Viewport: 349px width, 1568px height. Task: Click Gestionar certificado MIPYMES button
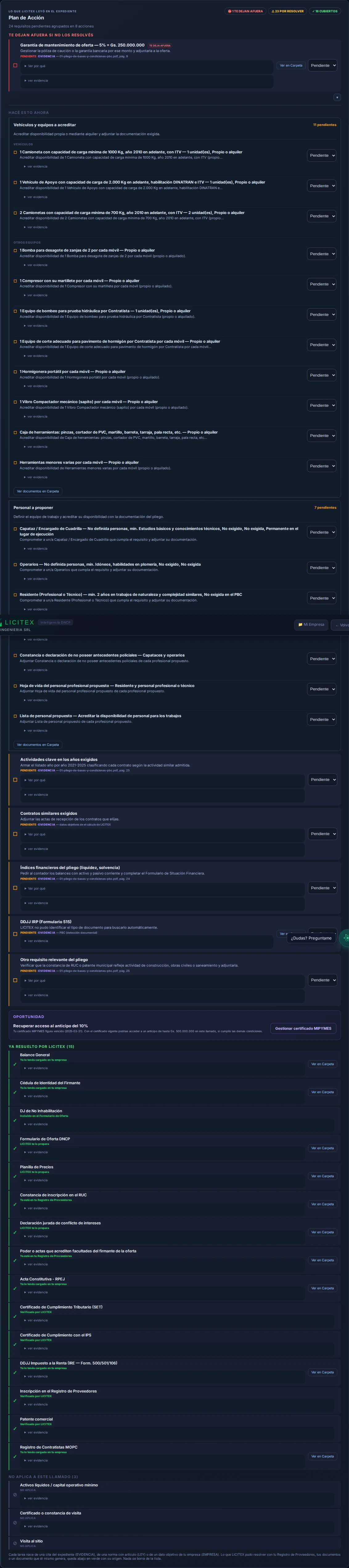coord(303,1029)
